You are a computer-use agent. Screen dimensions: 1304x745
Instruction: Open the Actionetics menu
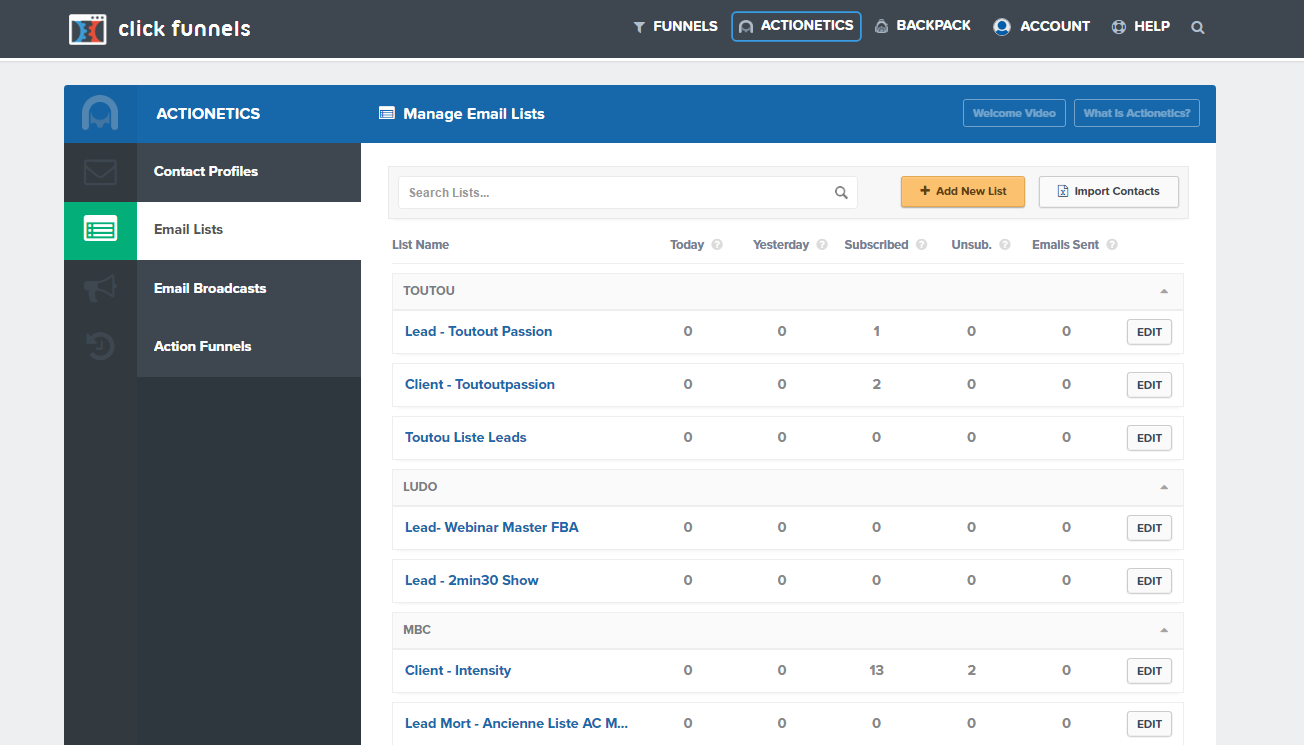tap(796, 26)
